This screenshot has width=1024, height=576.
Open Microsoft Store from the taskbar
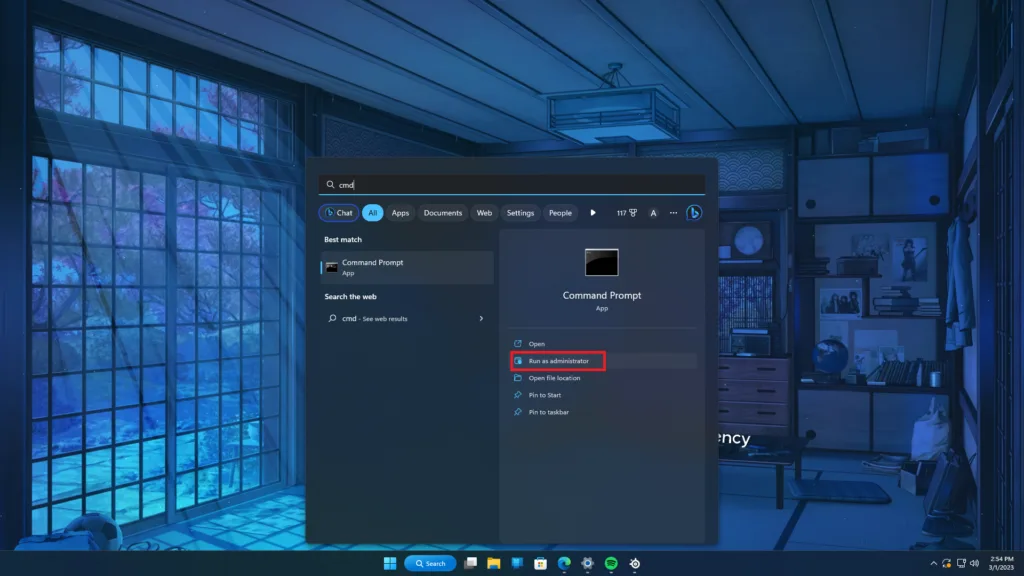pos(541,563)
